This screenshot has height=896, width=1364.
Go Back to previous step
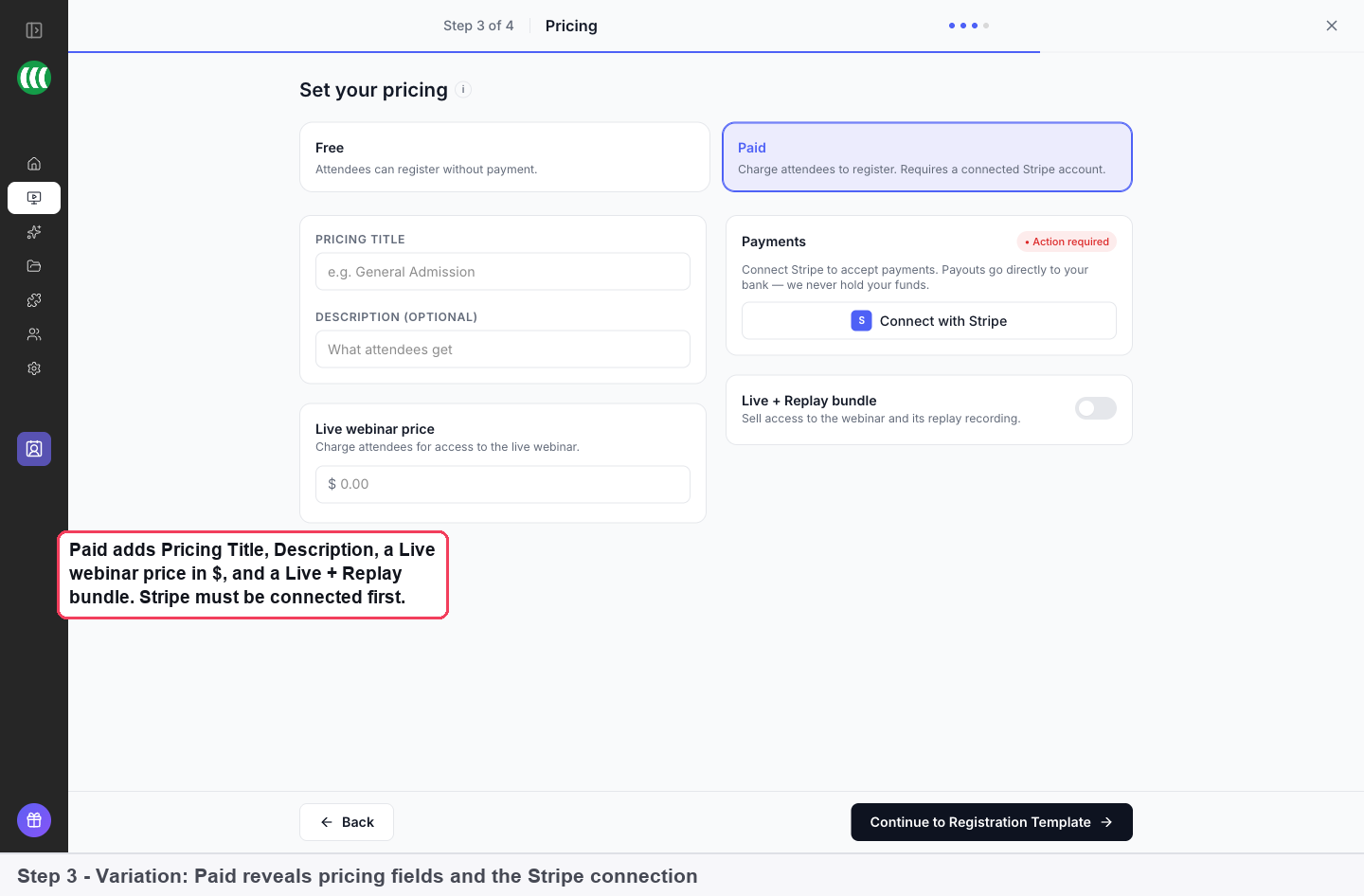coord(347,822)
